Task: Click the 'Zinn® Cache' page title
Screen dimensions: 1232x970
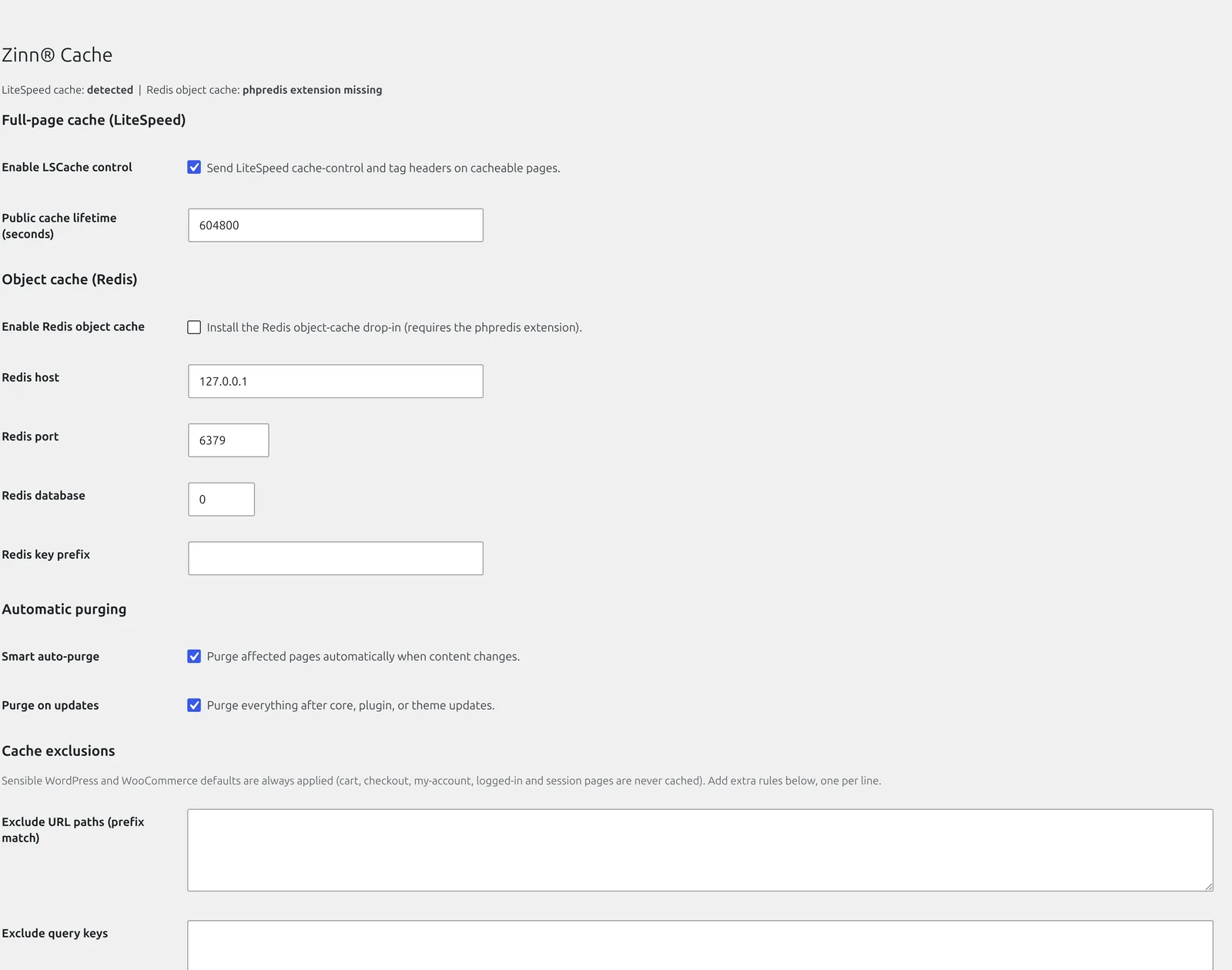Action: pyautogui.click(x=57, y=55)
